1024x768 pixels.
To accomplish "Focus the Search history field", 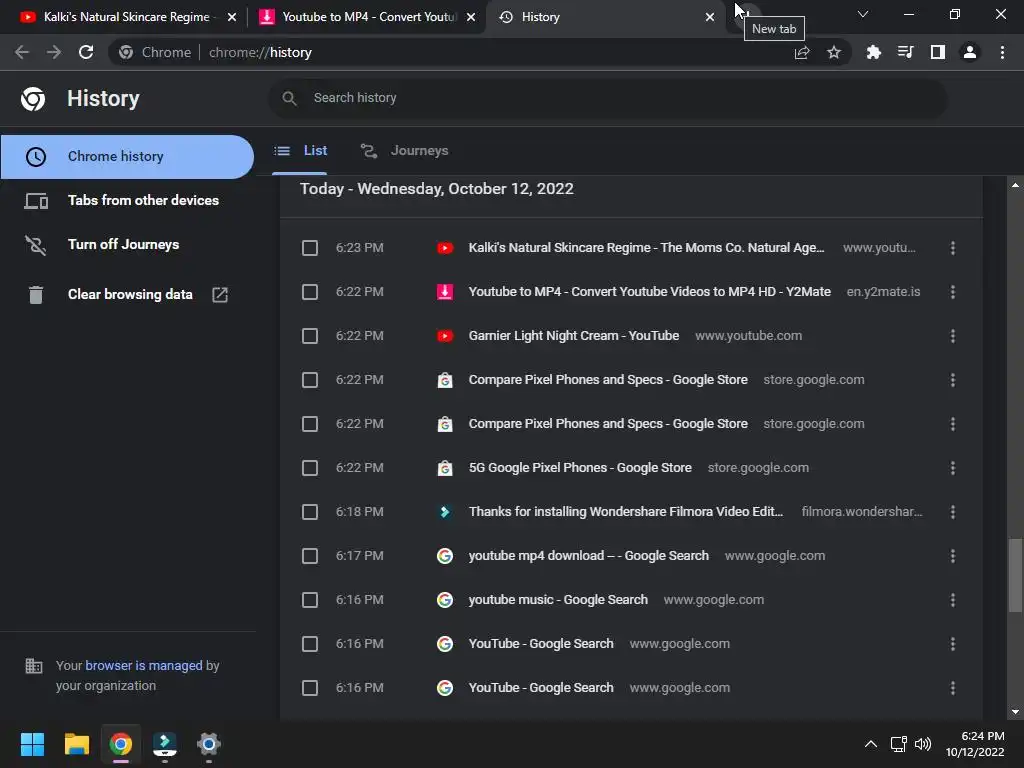I will [x=607, y=98].
